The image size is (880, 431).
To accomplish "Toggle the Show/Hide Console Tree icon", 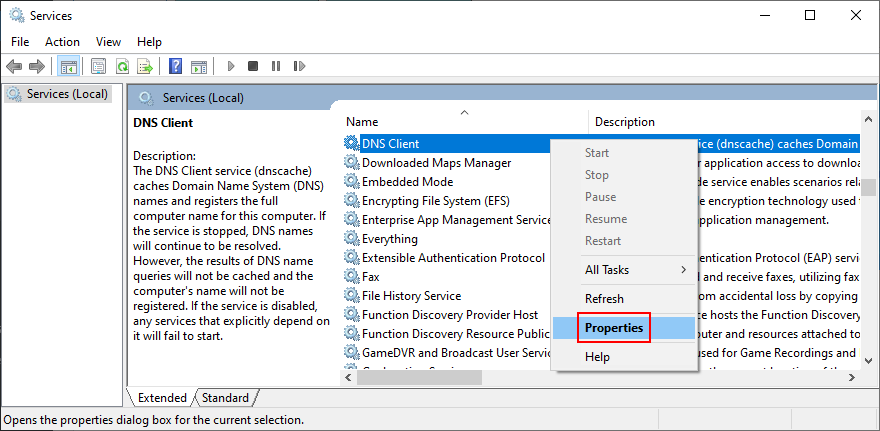I will click(69, 66).
